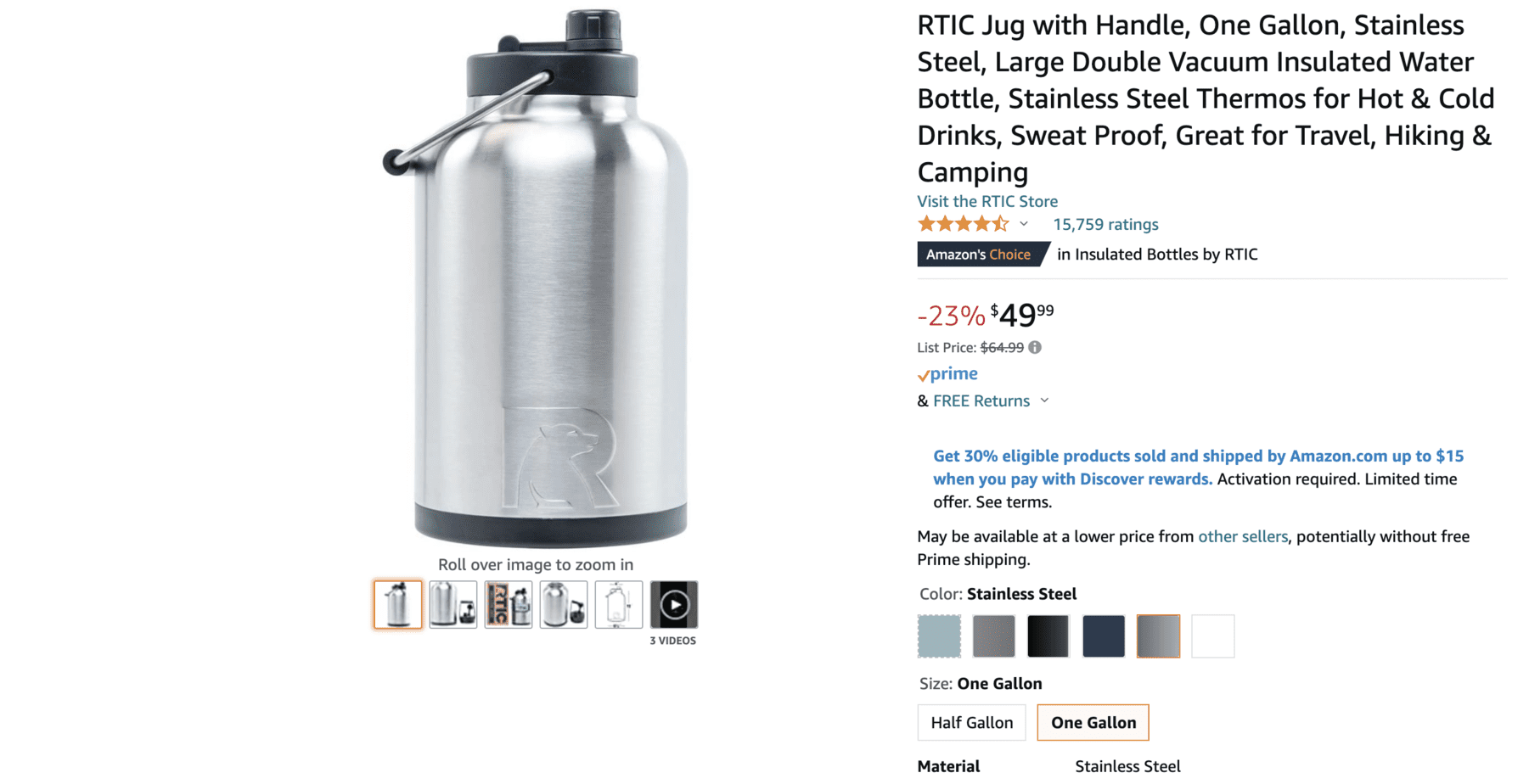
Task: Click the star rating icons
Action: (x=964, y=224)
